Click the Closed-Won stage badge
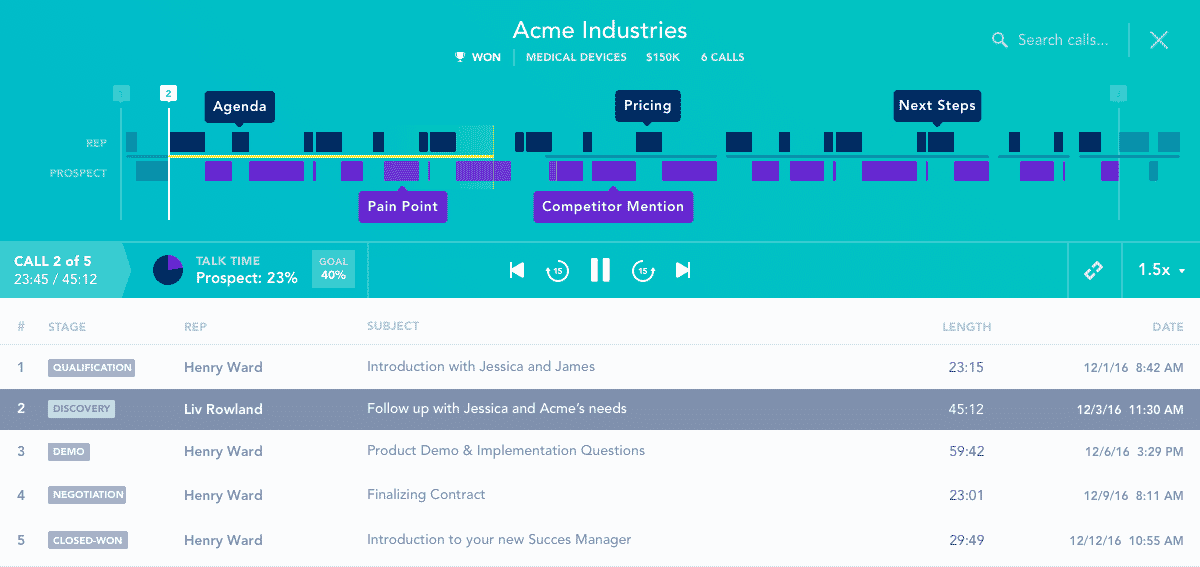The image size is (1200, 567). click(88, 541)
